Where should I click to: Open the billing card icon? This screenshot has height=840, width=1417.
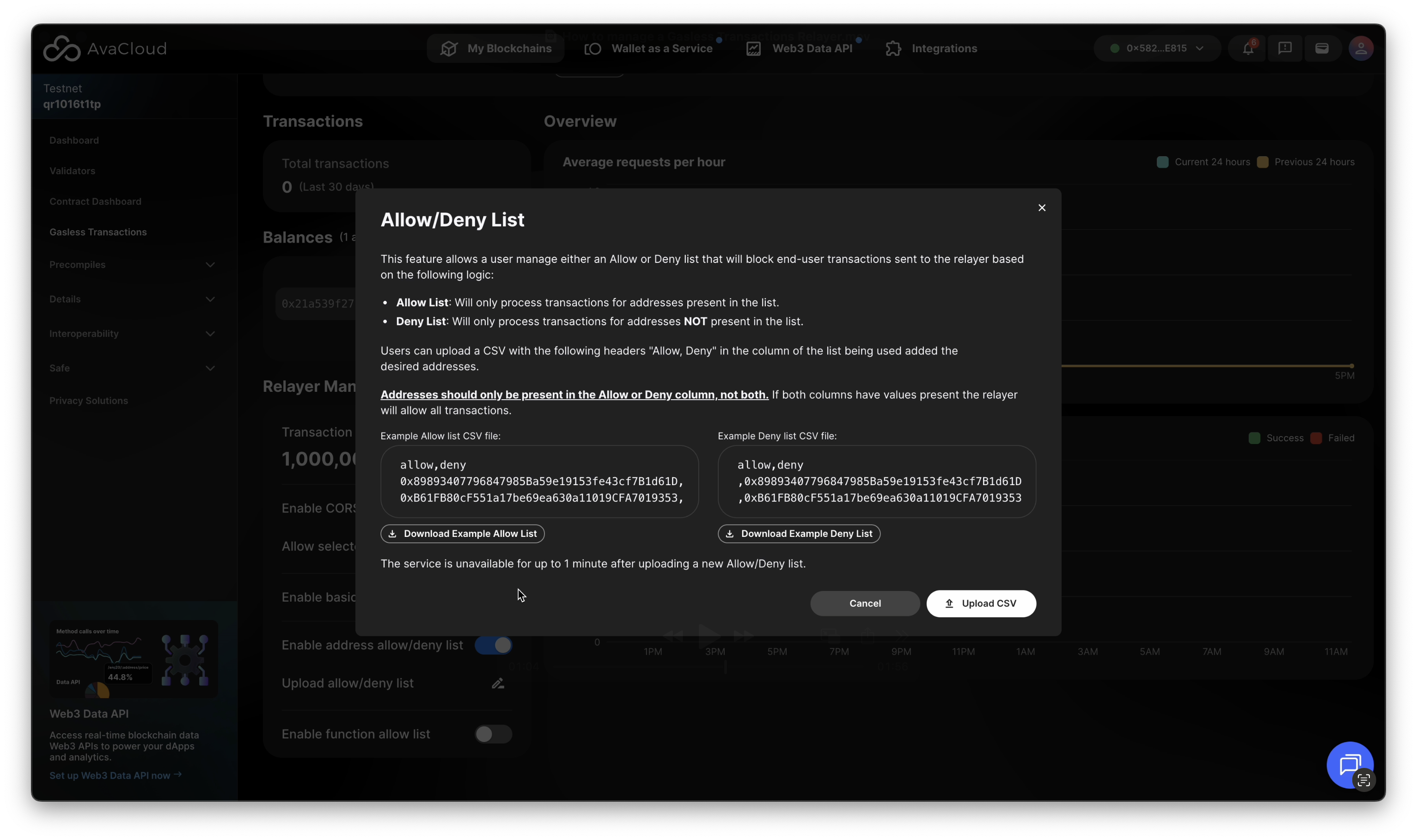pyautogui.click(x=1321, y=49)
